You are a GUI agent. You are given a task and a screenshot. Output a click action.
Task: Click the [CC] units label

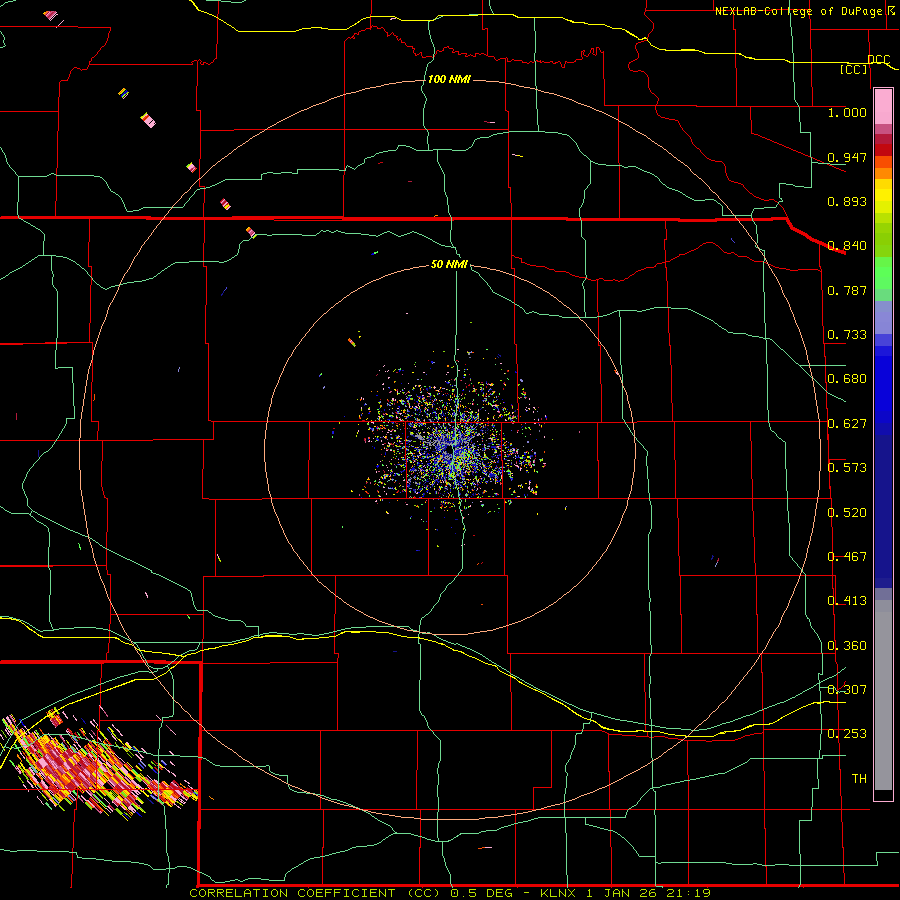click(854, 69)
